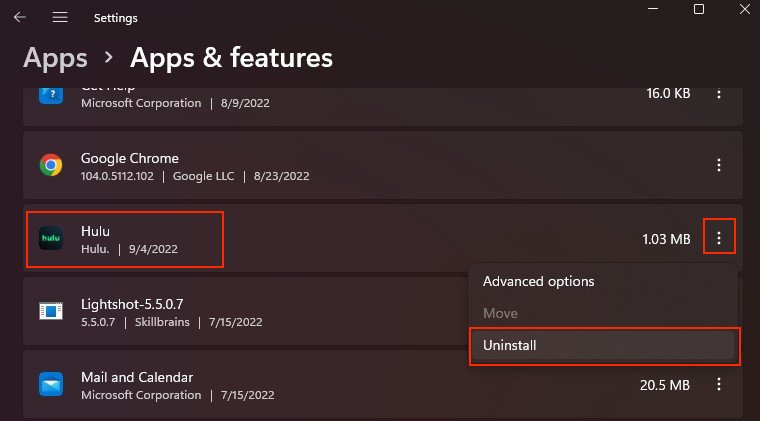Select the Hulu app entry
This screenshot has width=760, height=421.
coord(383,238)
